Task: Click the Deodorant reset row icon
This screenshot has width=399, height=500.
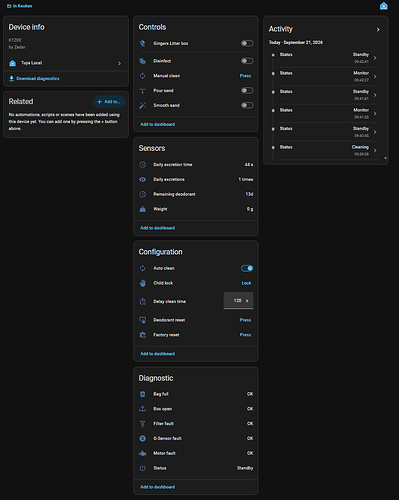Action: (x=142, y=320)
